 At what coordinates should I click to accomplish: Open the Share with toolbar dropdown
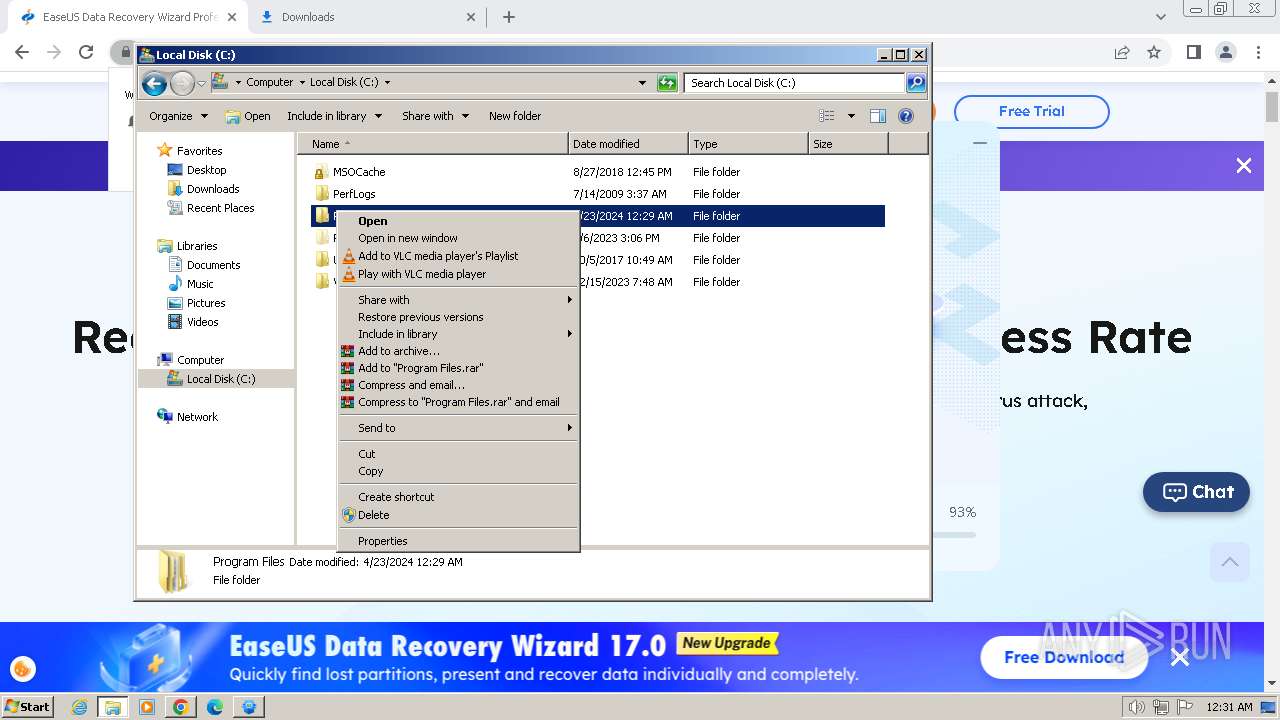(x=435, y=116)
